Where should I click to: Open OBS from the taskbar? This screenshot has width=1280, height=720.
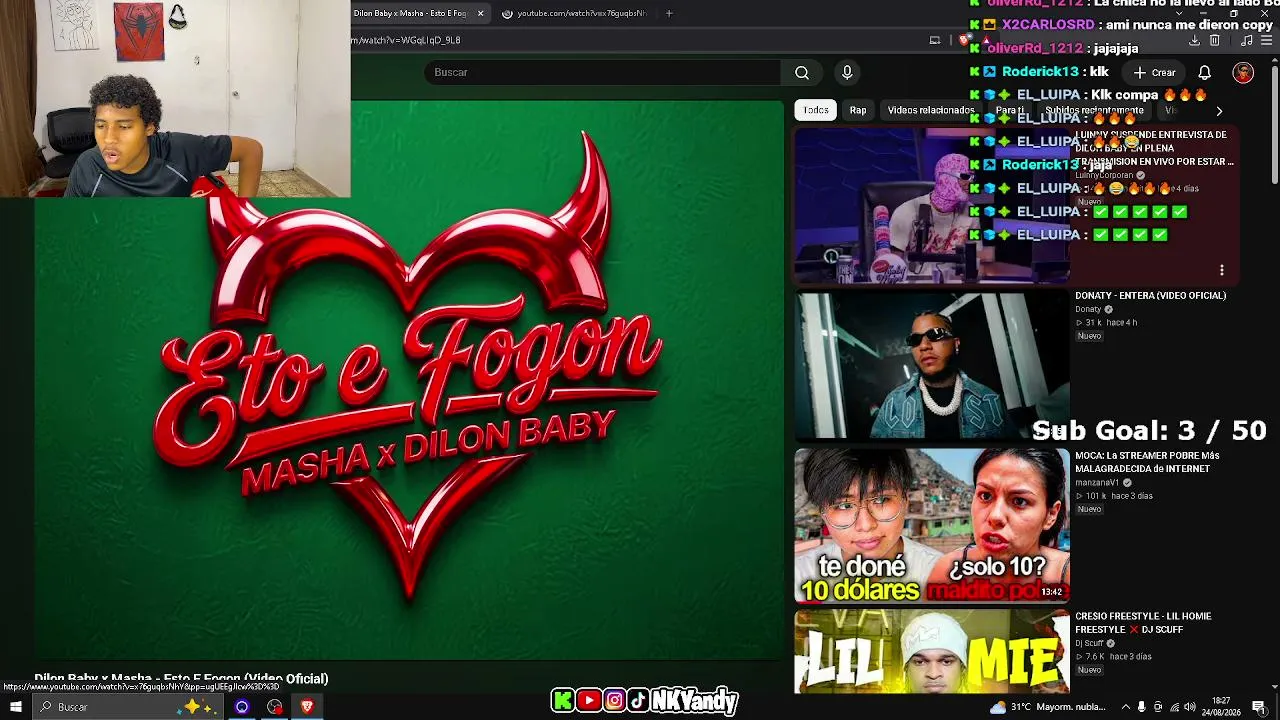[x=275, y=707]
